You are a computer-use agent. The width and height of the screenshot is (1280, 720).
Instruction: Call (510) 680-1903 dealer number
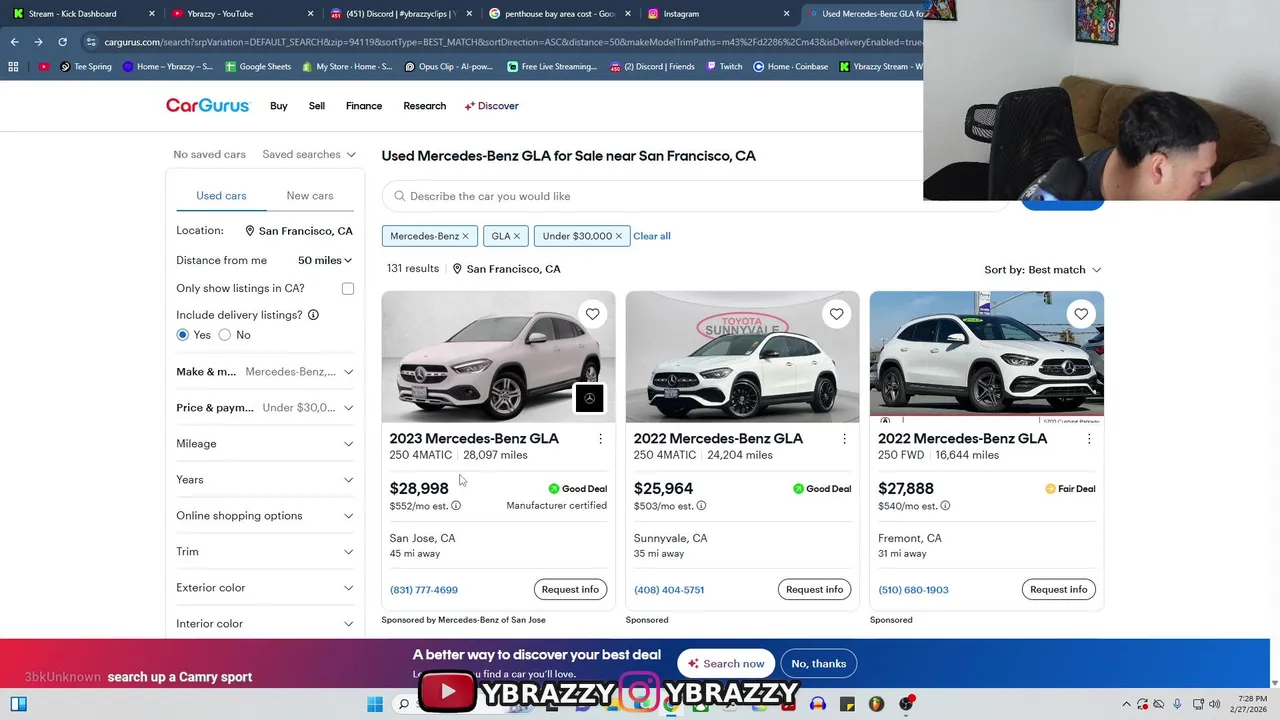pos(913,590)
